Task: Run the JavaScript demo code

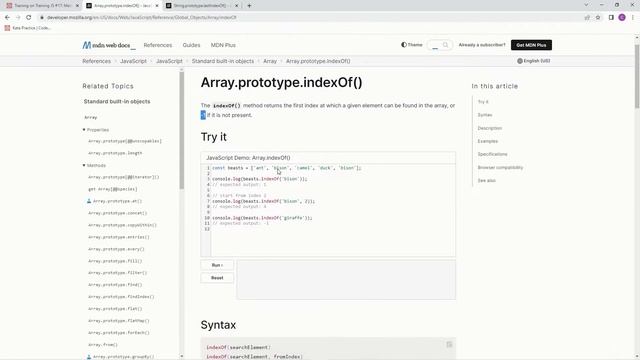Action: 217,265
